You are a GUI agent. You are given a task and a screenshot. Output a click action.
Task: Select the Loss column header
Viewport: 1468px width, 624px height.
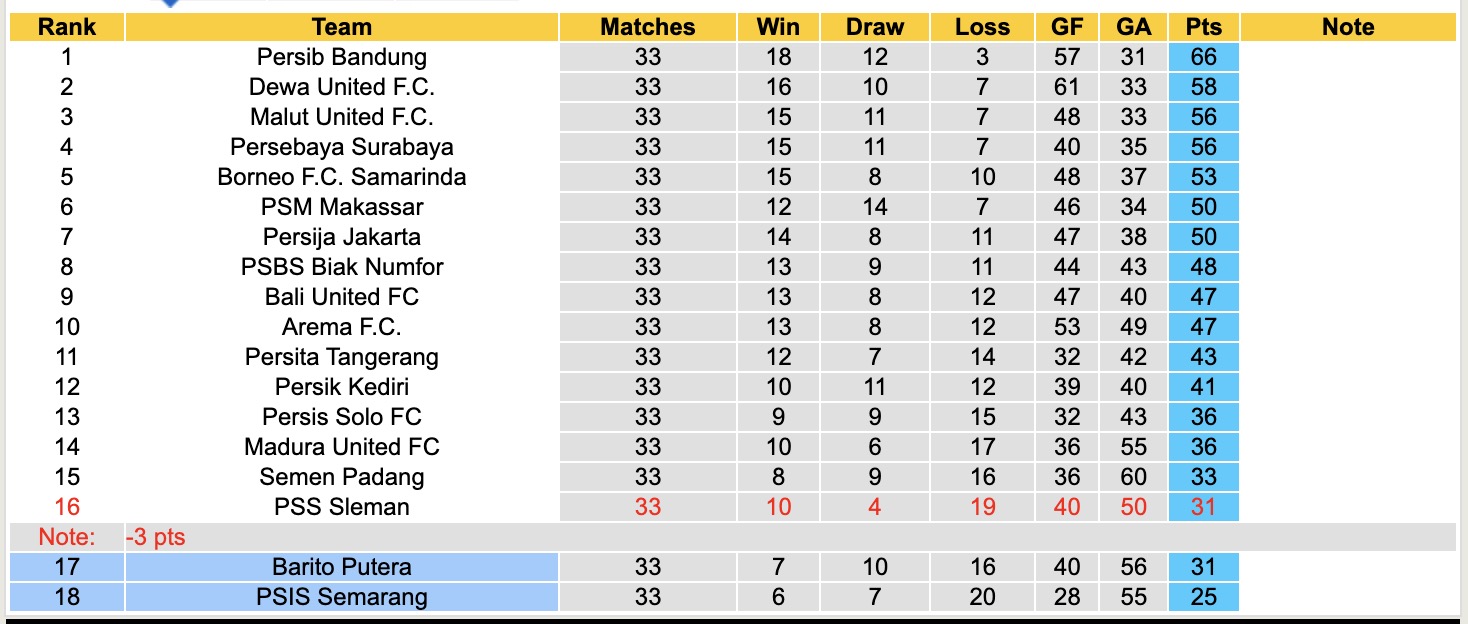[x=982, y=27]
